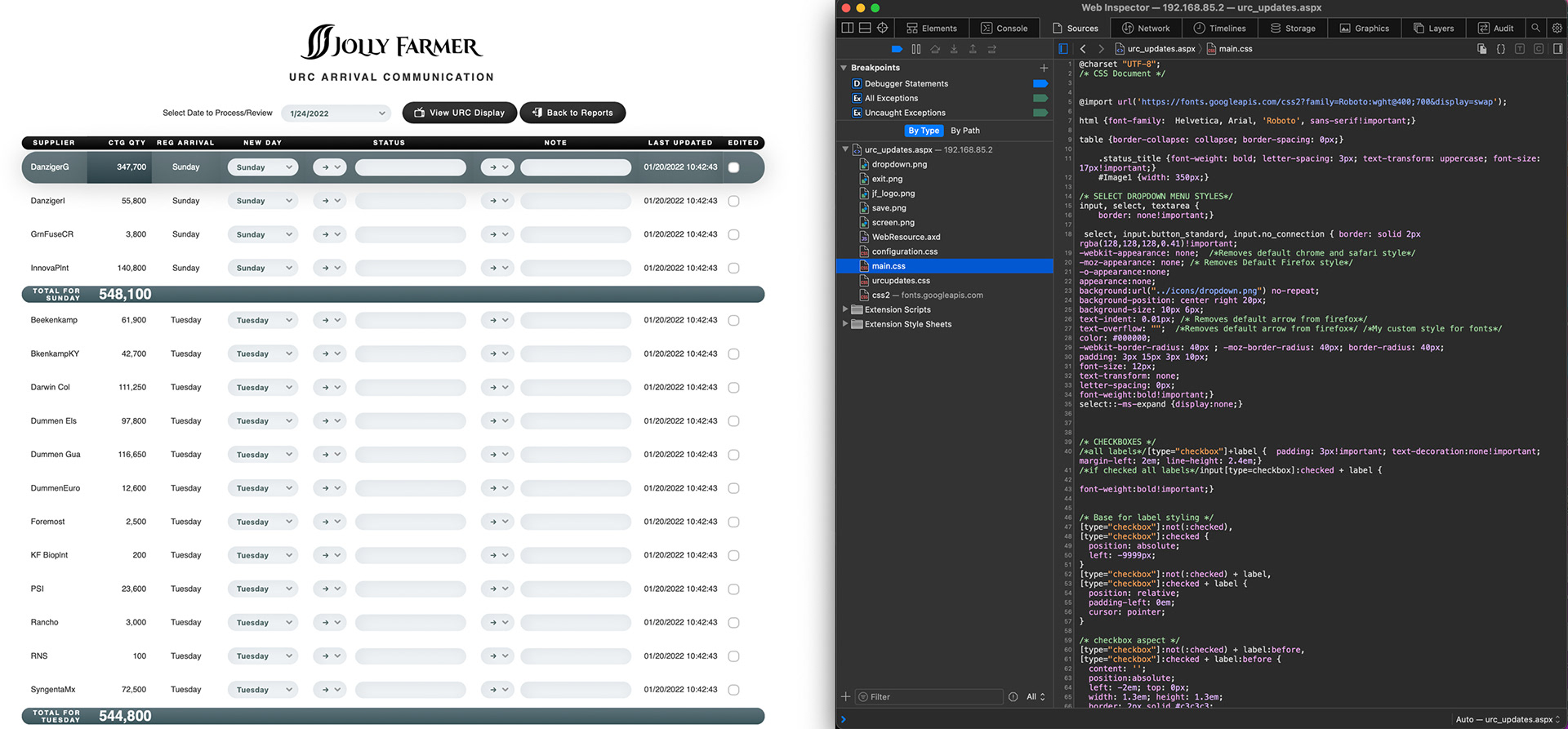
Task: Check the Edited box for GrnFuseCR
Action: tap(733, 234)
